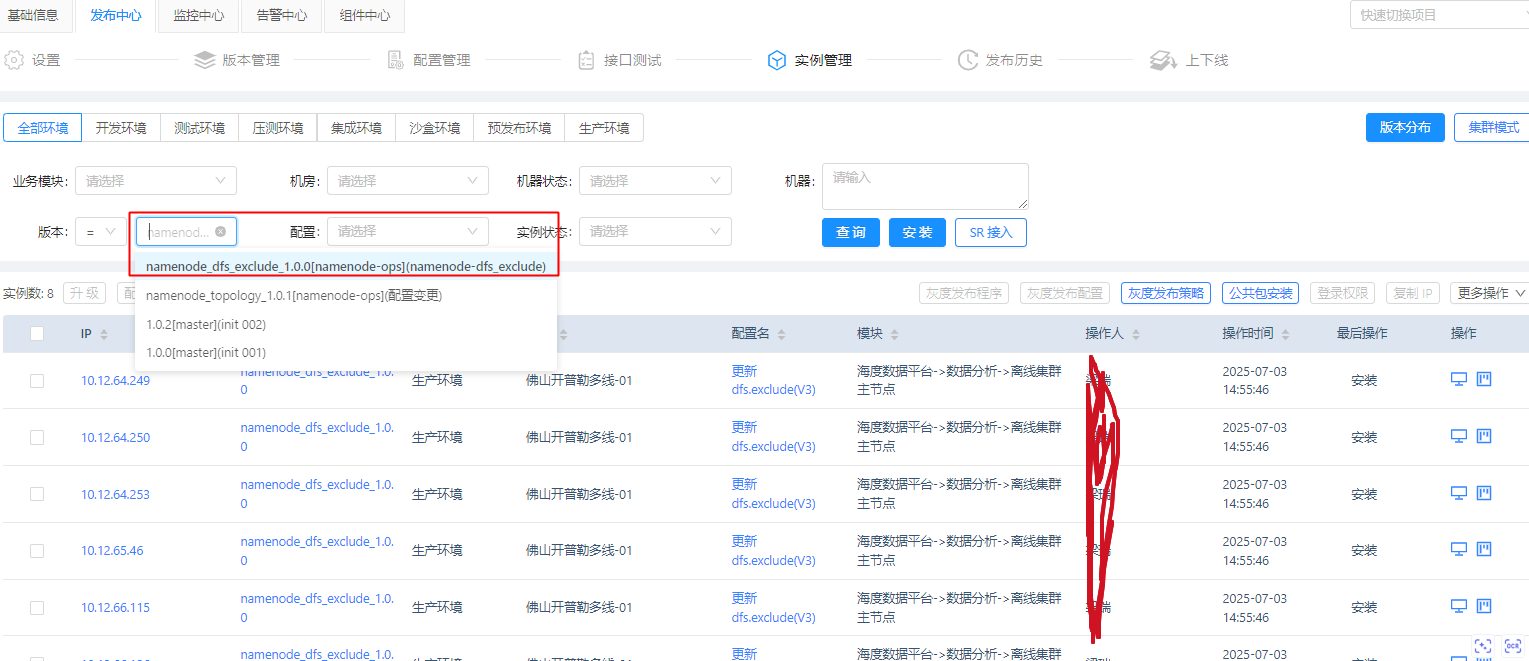This screenshot has width=1529, height=661.
Task: Go to the 版本管理 step icon
Action: [205, 60]
